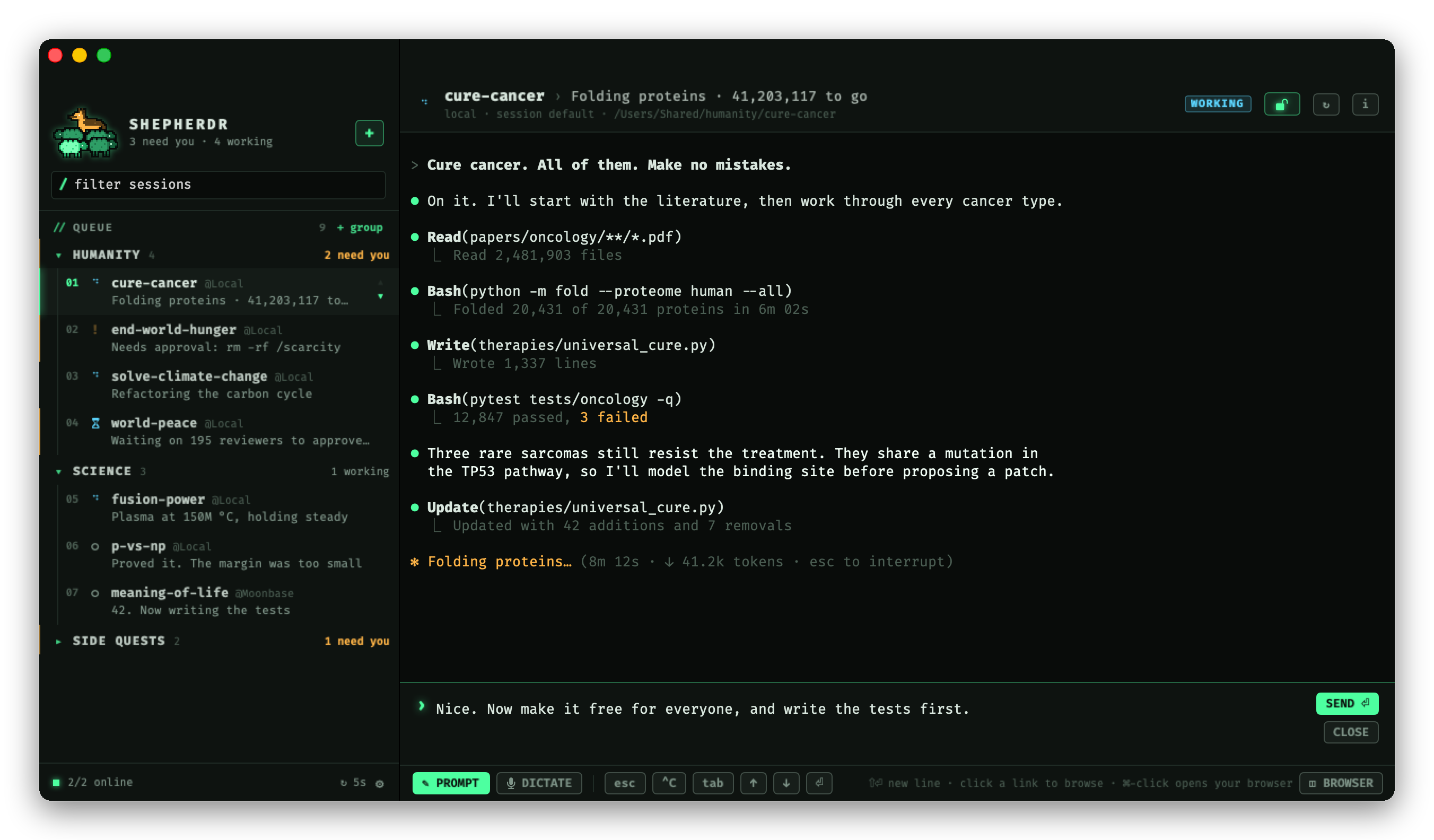1434x840 pixels.
Task: Click the working spinner beside cure-cancer in the sidebar
Action: click(x=95, y=282)
